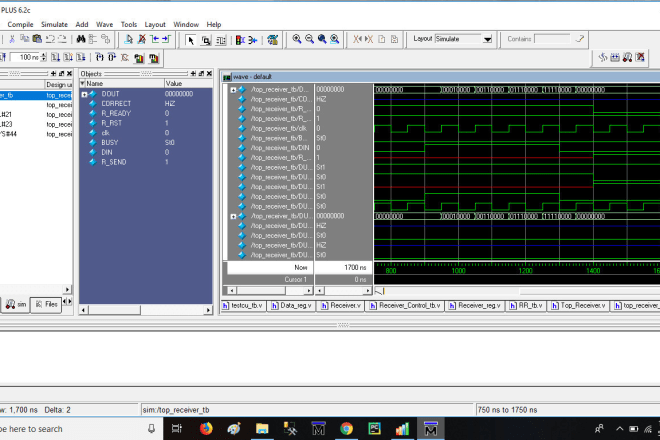Switch to the Top_Receiver.v tab
Viewport: 660px width, 440px height.
tap(579, 306)
